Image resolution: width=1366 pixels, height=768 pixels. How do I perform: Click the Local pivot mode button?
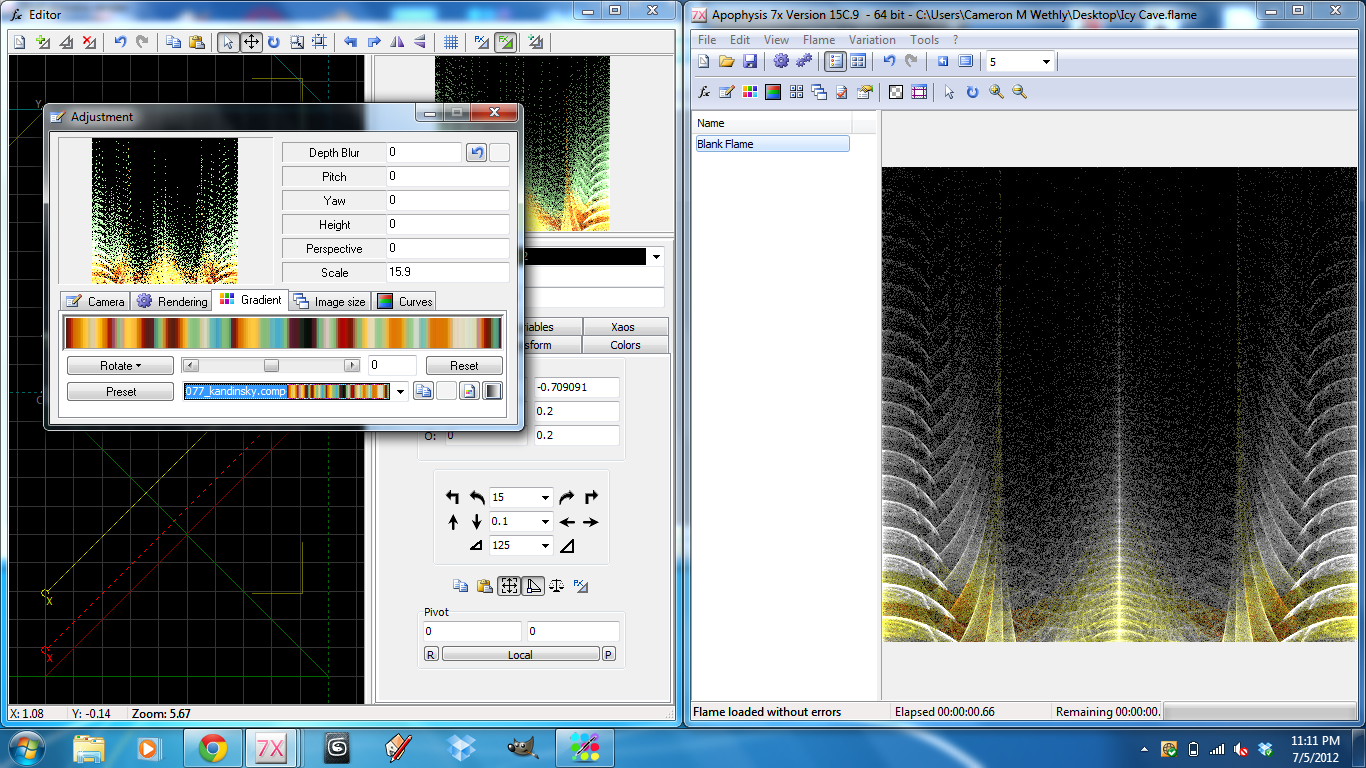[520, 655]
